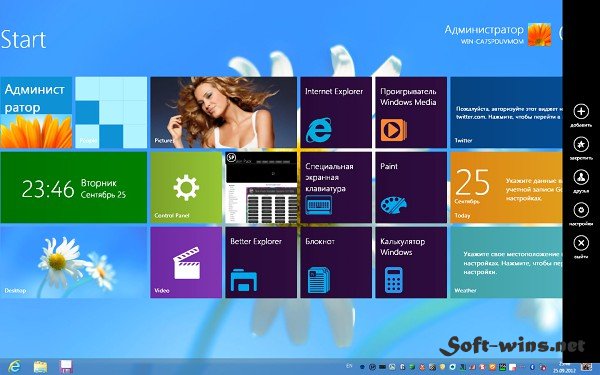Open the Калькулятор Windows tile
Image resolution: width=600 pixels, height=375 pixels.
(x=411, y=262)
